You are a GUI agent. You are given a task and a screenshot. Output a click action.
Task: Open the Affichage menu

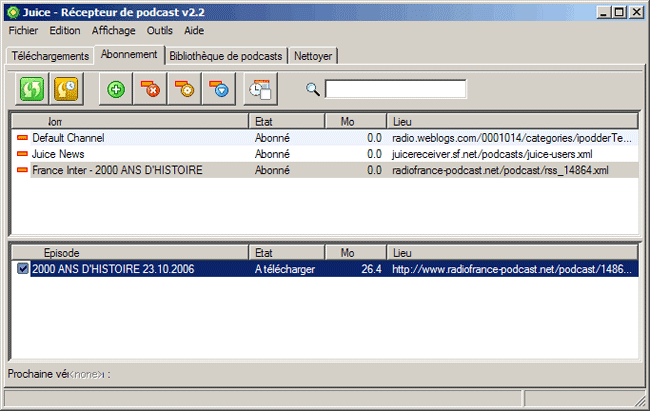click(x=114, y=30)
